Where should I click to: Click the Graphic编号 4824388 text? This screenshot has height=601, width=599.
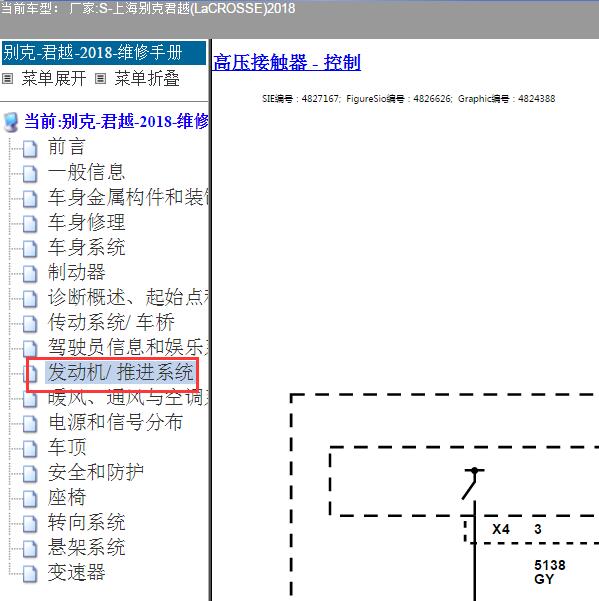[x=507, y=99]
